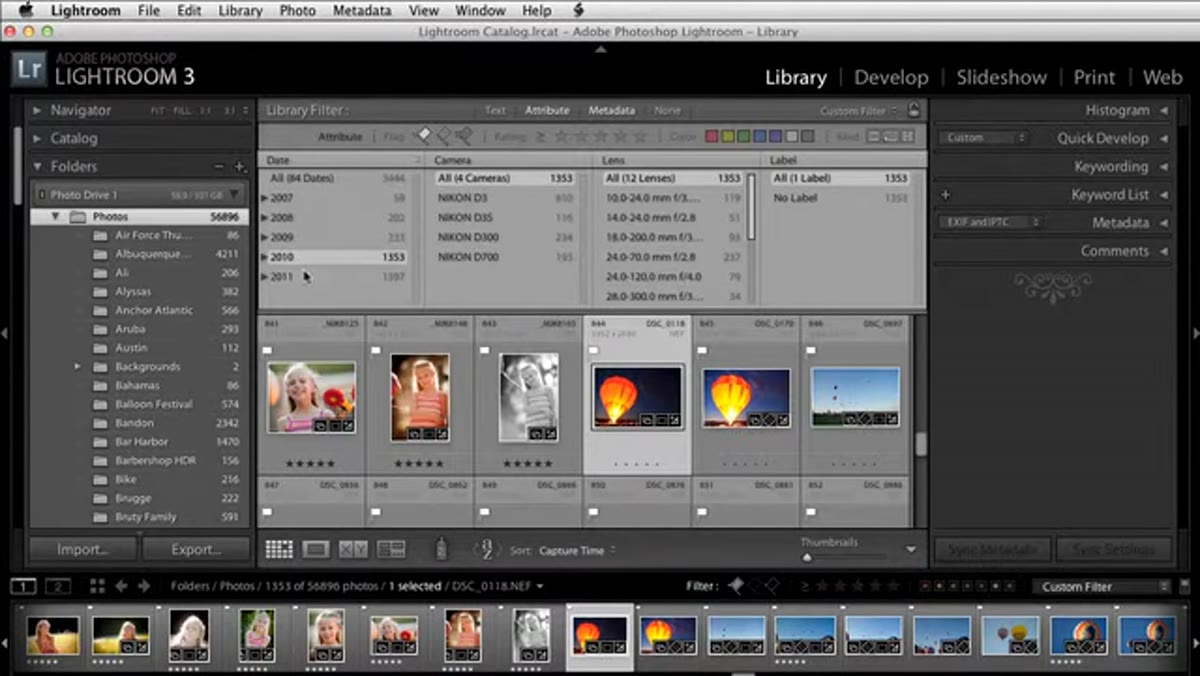The width and height of the screenshot is (1200, 676).
Task: Toggle flag on balloon photo DSC_0118
Action: (x=594, y=351)
